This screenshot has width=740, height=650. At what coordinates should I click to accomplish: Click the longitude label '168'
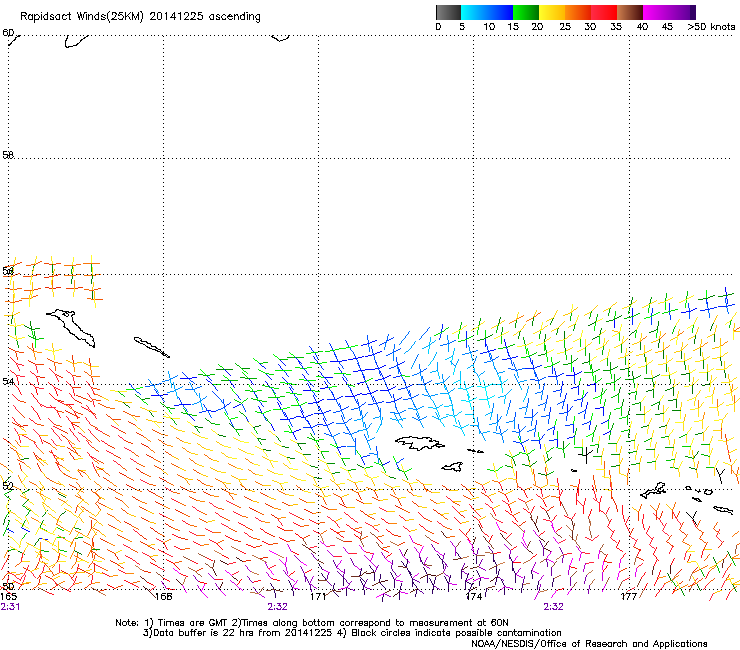click(164, 596)
